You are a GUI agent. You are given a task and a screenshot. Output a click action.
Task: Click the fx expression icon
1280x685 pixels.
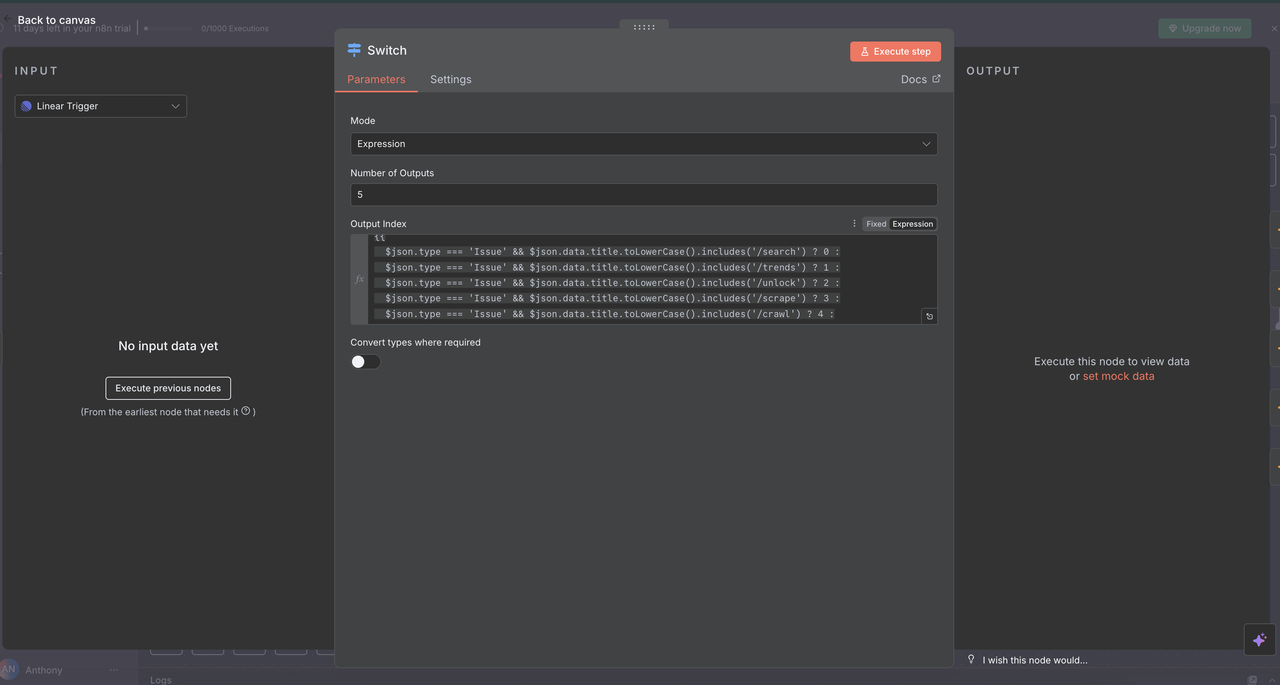360,279
